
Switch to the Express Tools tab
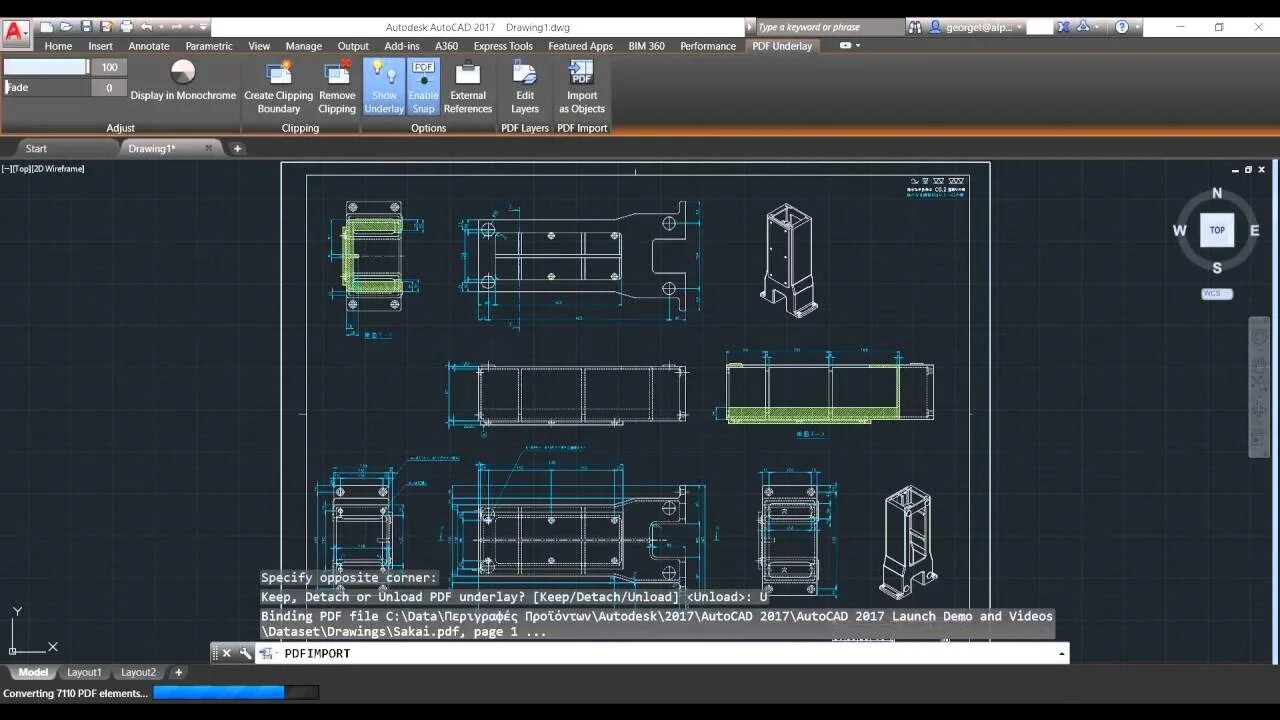pos(503,46)
